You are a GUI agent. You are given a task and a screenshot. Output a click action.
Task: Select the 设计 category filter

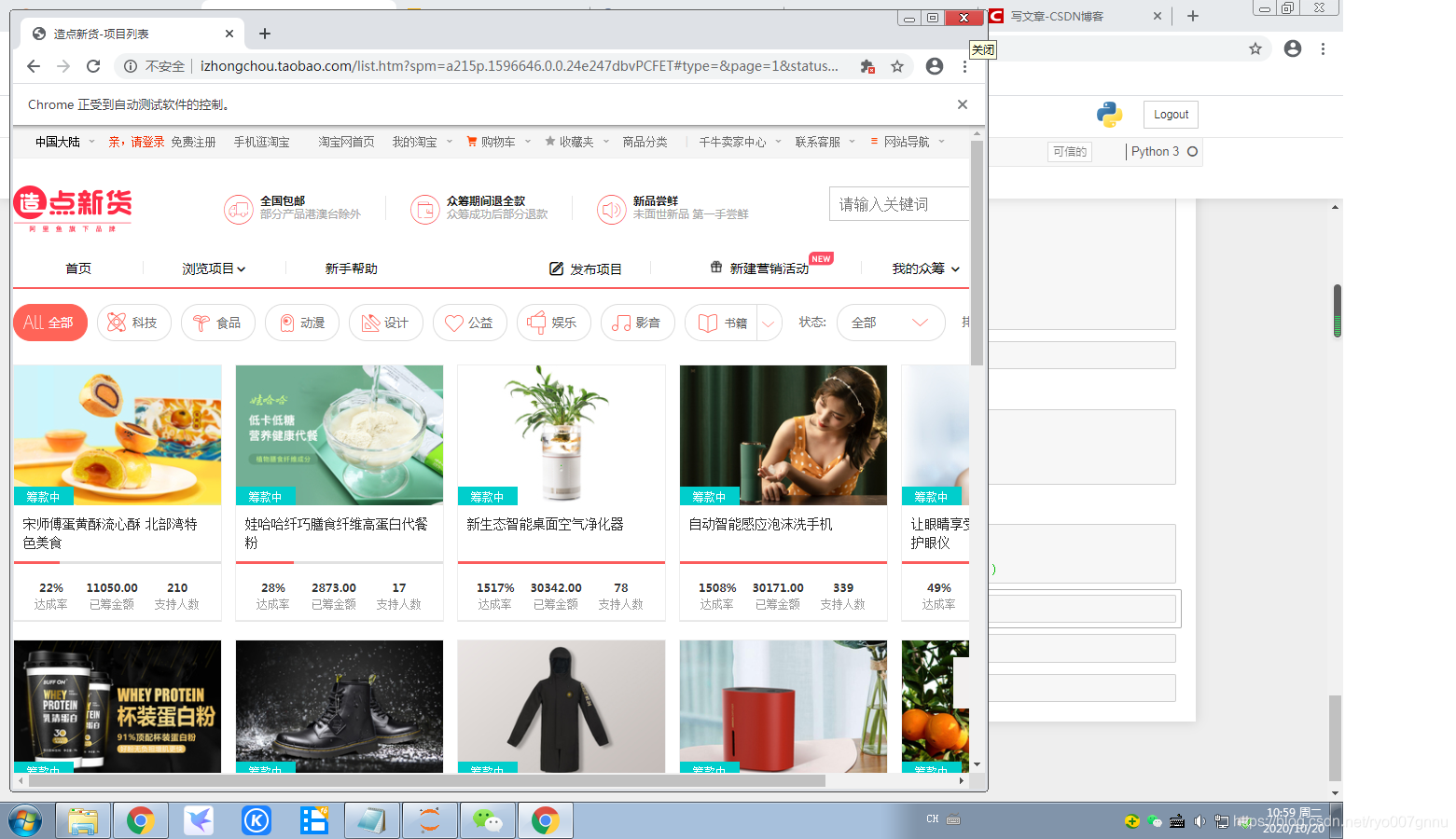(x=386, y=323)
